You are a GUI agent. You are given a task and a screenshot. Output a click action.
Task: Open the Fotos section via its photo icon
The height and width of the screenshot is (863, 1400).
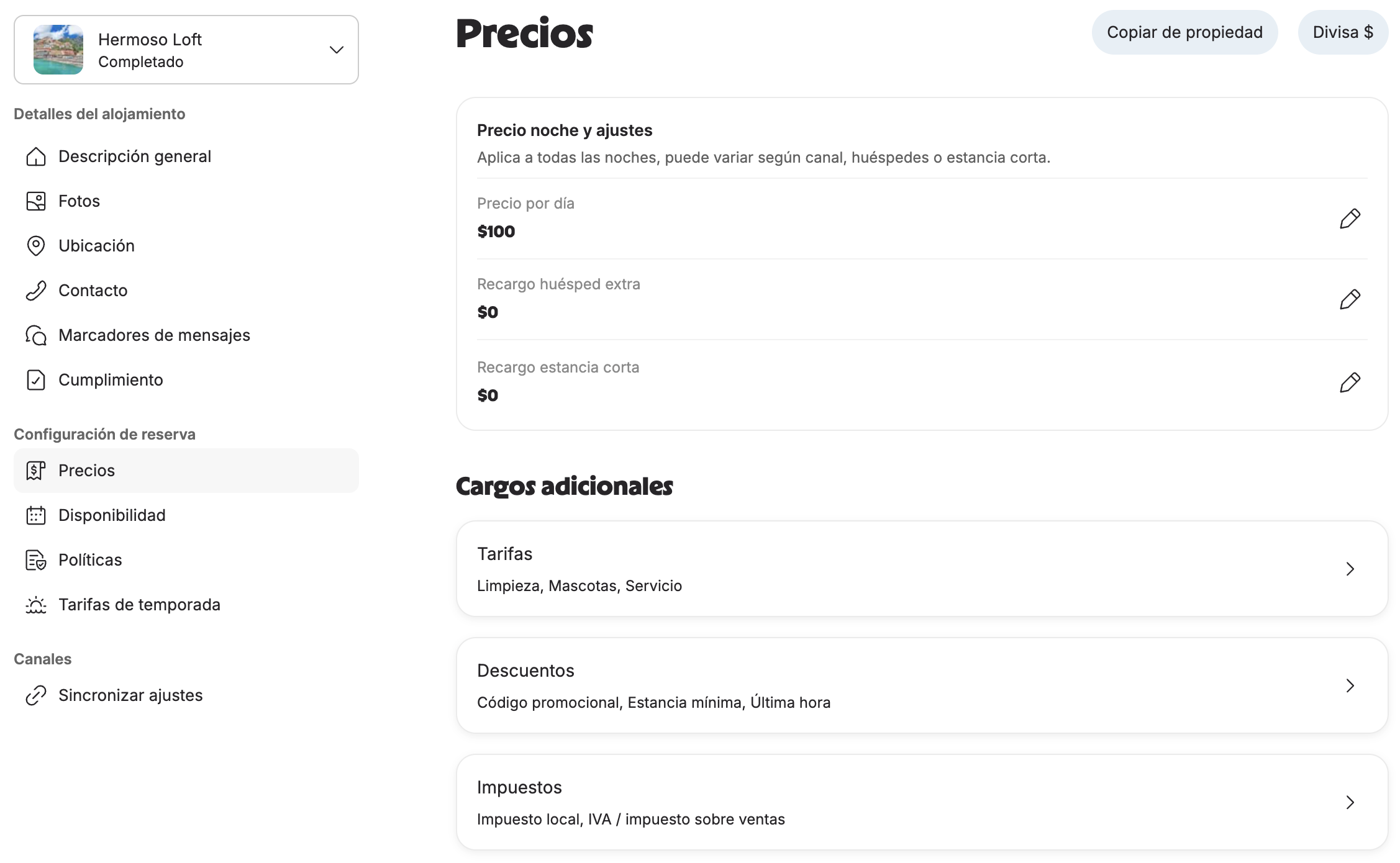pos(36,201)
